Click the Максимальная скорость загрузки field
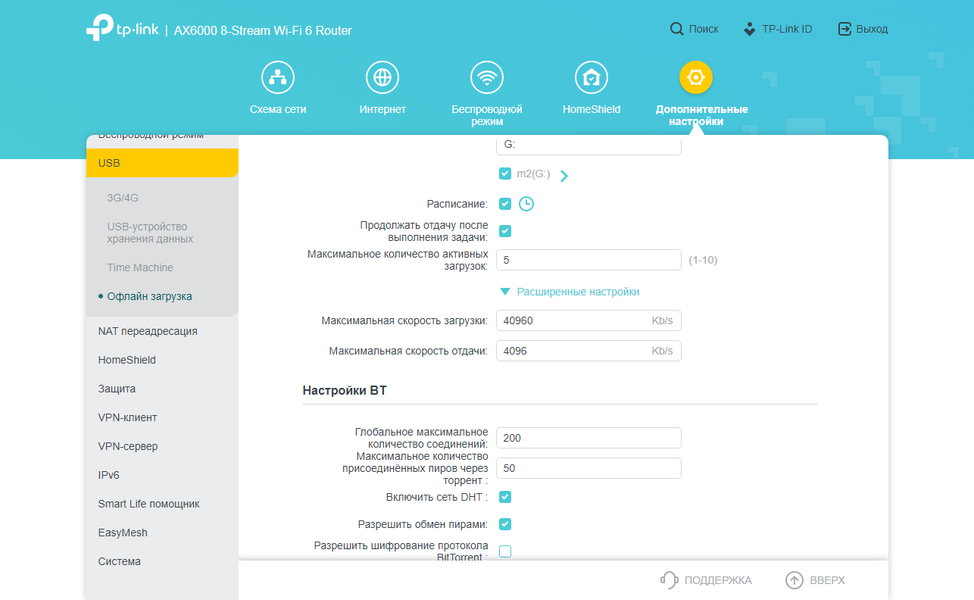 click(588, 320)
